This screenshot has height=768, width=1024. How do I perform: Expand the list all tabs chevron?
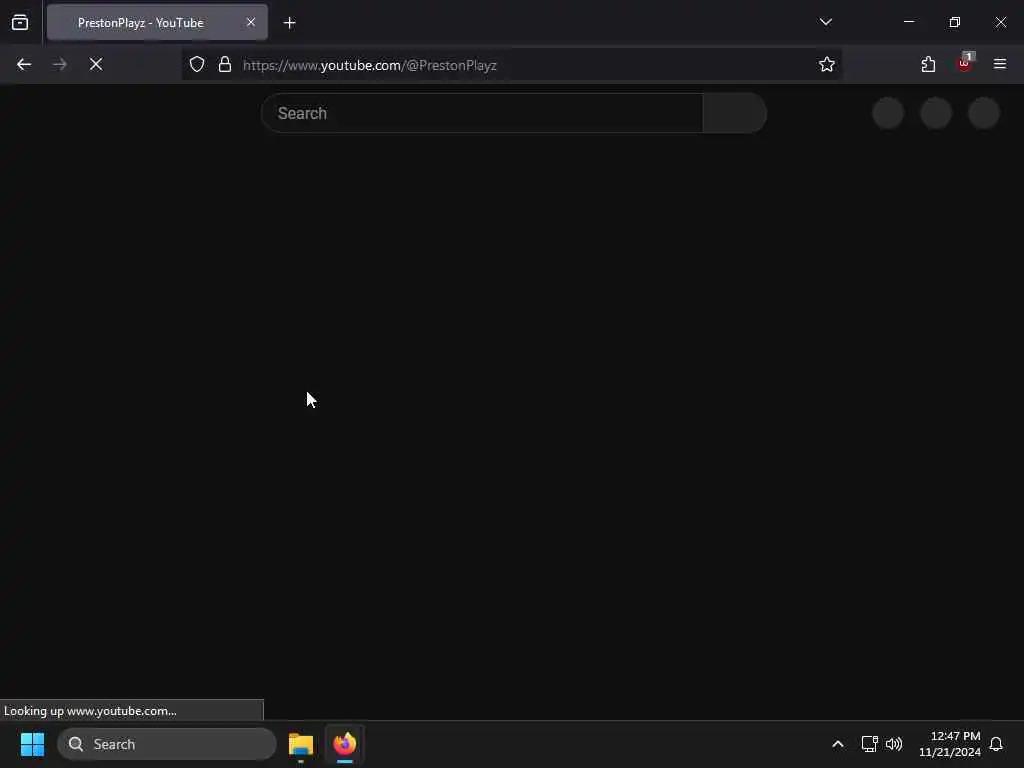pyautogui.click(x=825, y=22)
